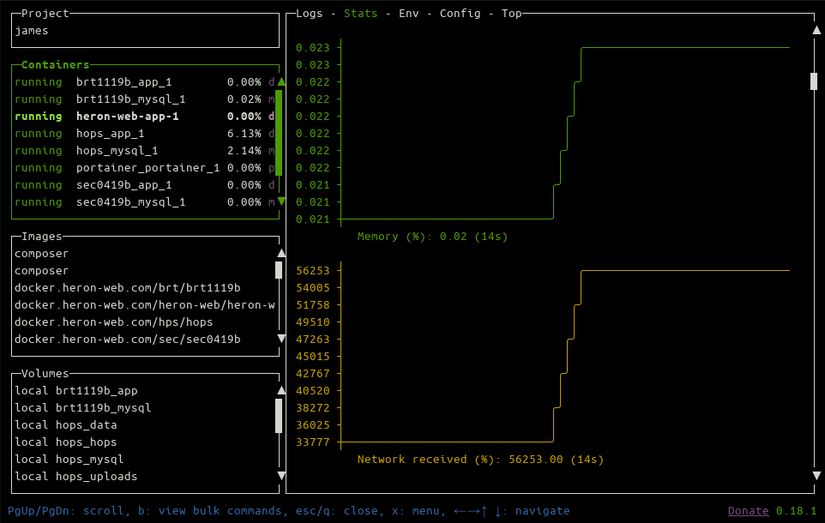Click the stats panel scroll-up arrow
825x523 pixels.
click(816, 30)
